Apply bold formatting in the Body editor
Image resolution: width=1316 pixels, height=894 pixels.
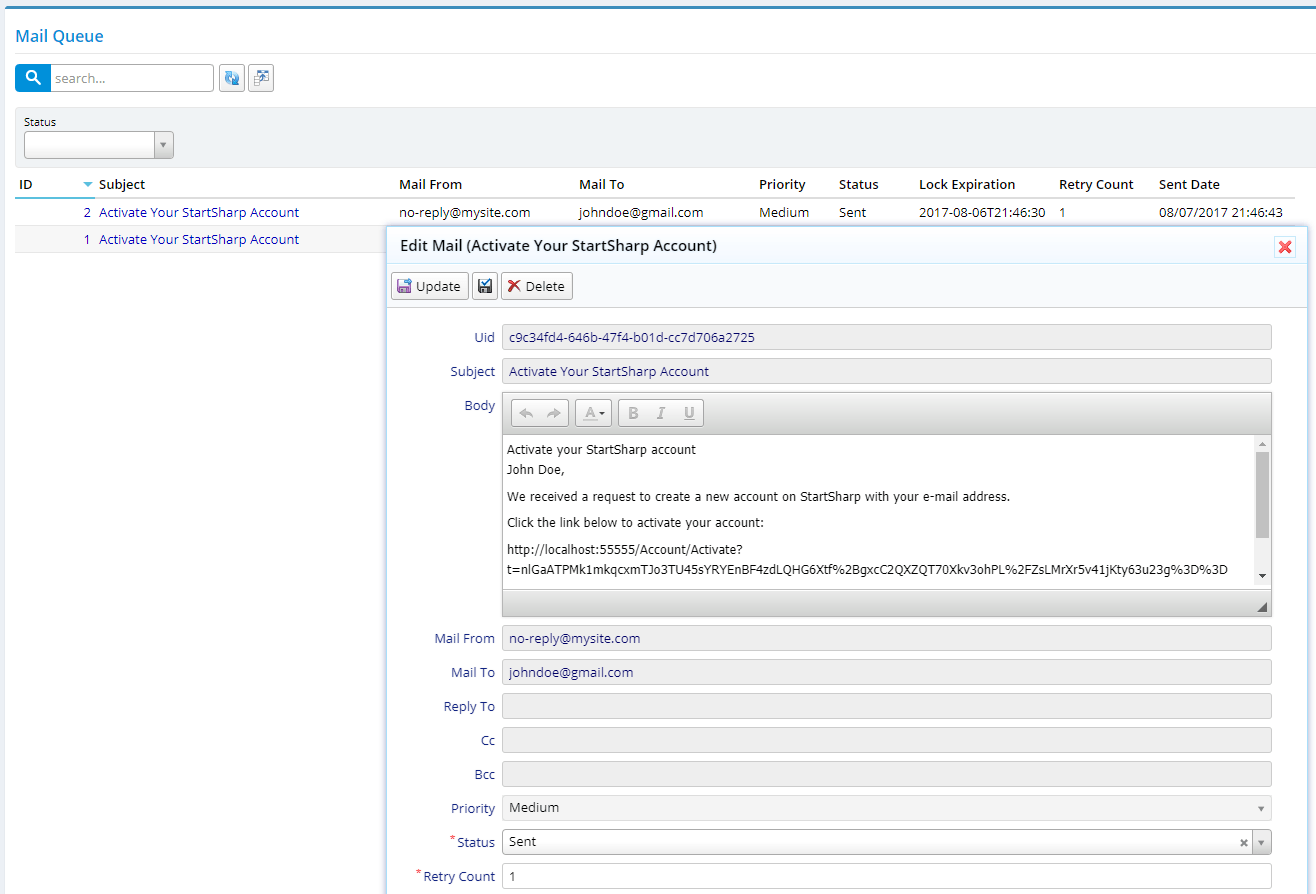click(632, 412)
